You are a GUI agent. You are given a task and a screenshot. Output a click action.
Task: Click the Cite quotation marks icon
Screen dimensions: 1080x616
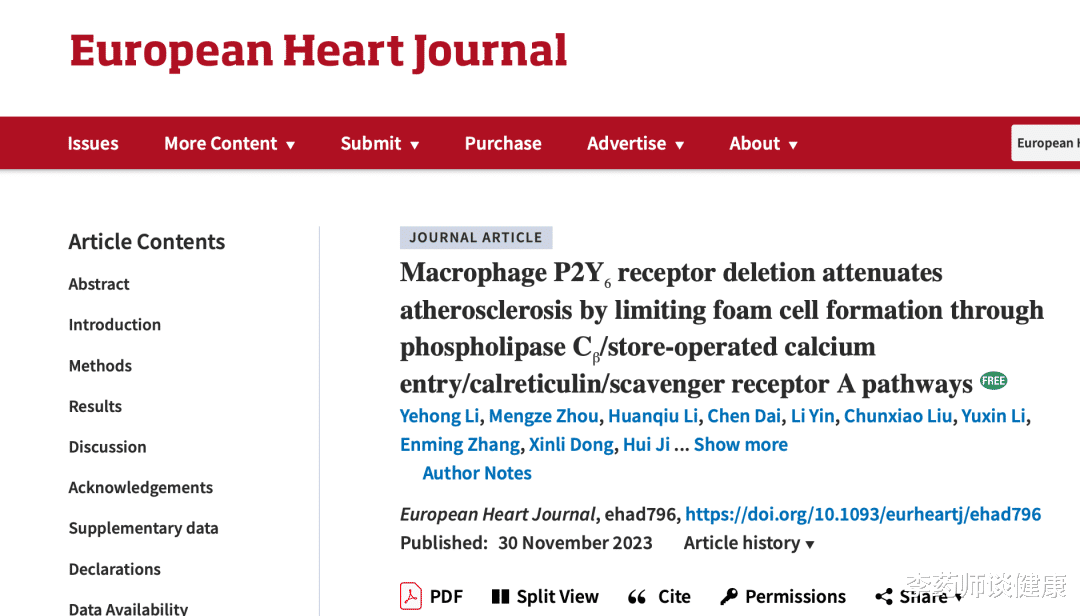click(637, 597)
